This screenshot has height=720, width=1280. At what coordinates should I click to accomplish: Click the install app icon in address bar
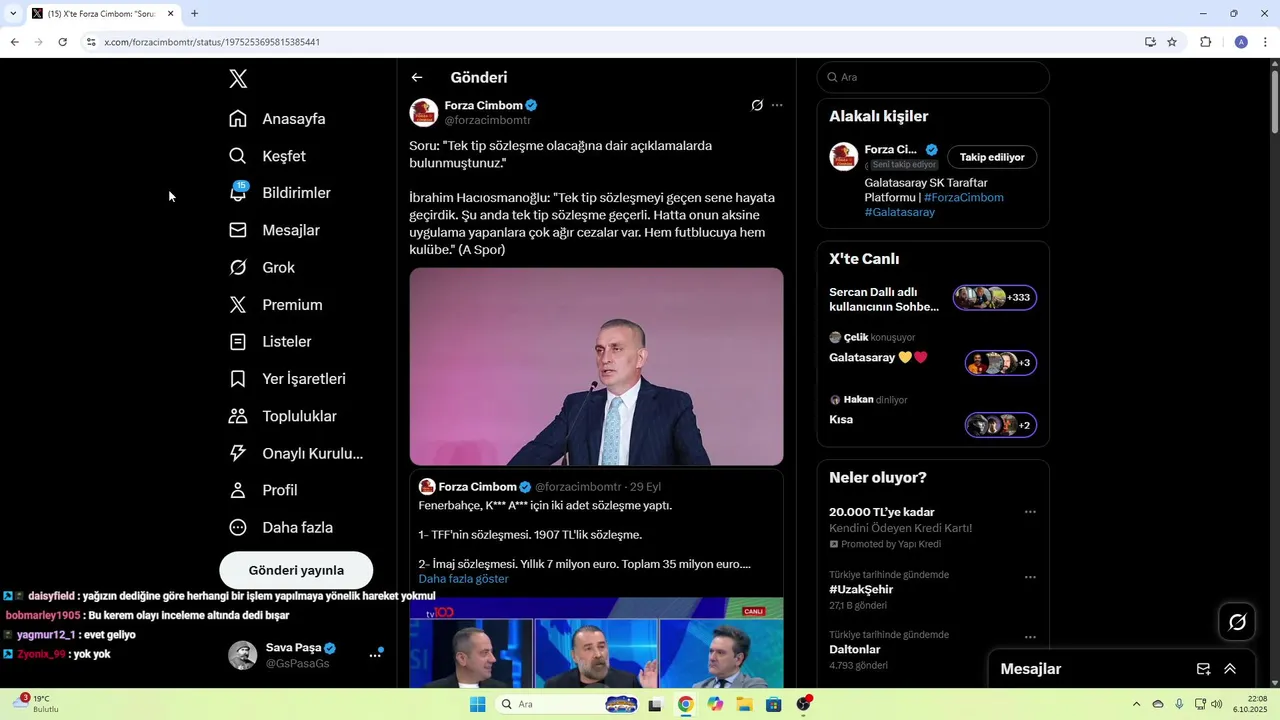pos(1150,42)
